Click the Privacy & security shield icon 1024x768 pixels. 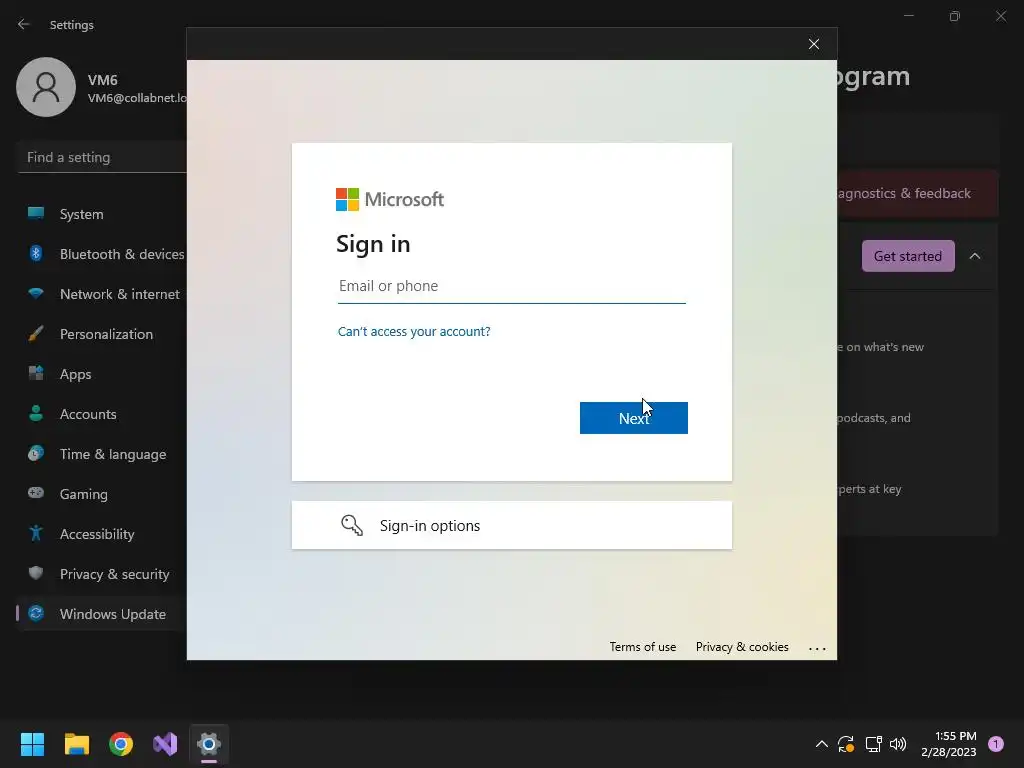[x=36, y=573]
